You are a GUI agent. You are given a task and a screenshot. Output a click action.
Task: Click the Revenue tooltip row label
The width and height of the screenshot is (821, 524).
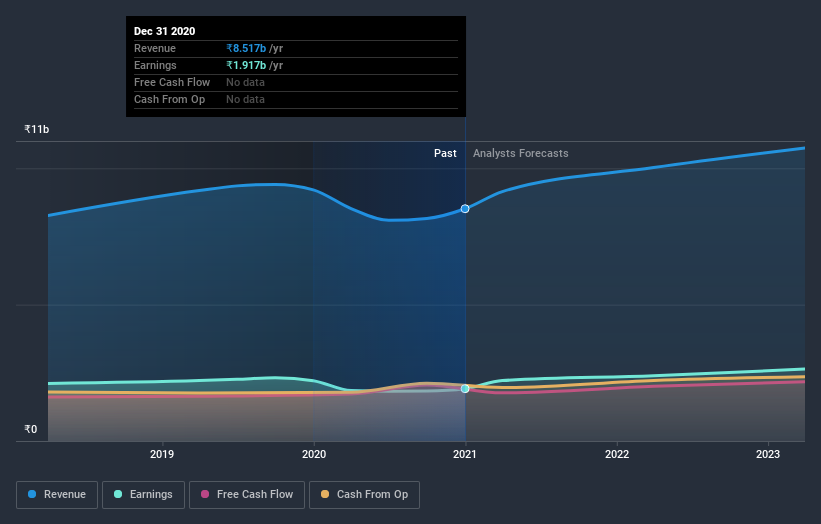click(x=154, y=48)
